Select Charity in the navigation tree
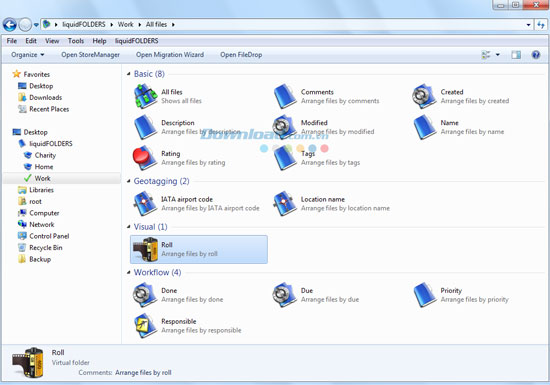550x385 pixels. click(45, 155)
